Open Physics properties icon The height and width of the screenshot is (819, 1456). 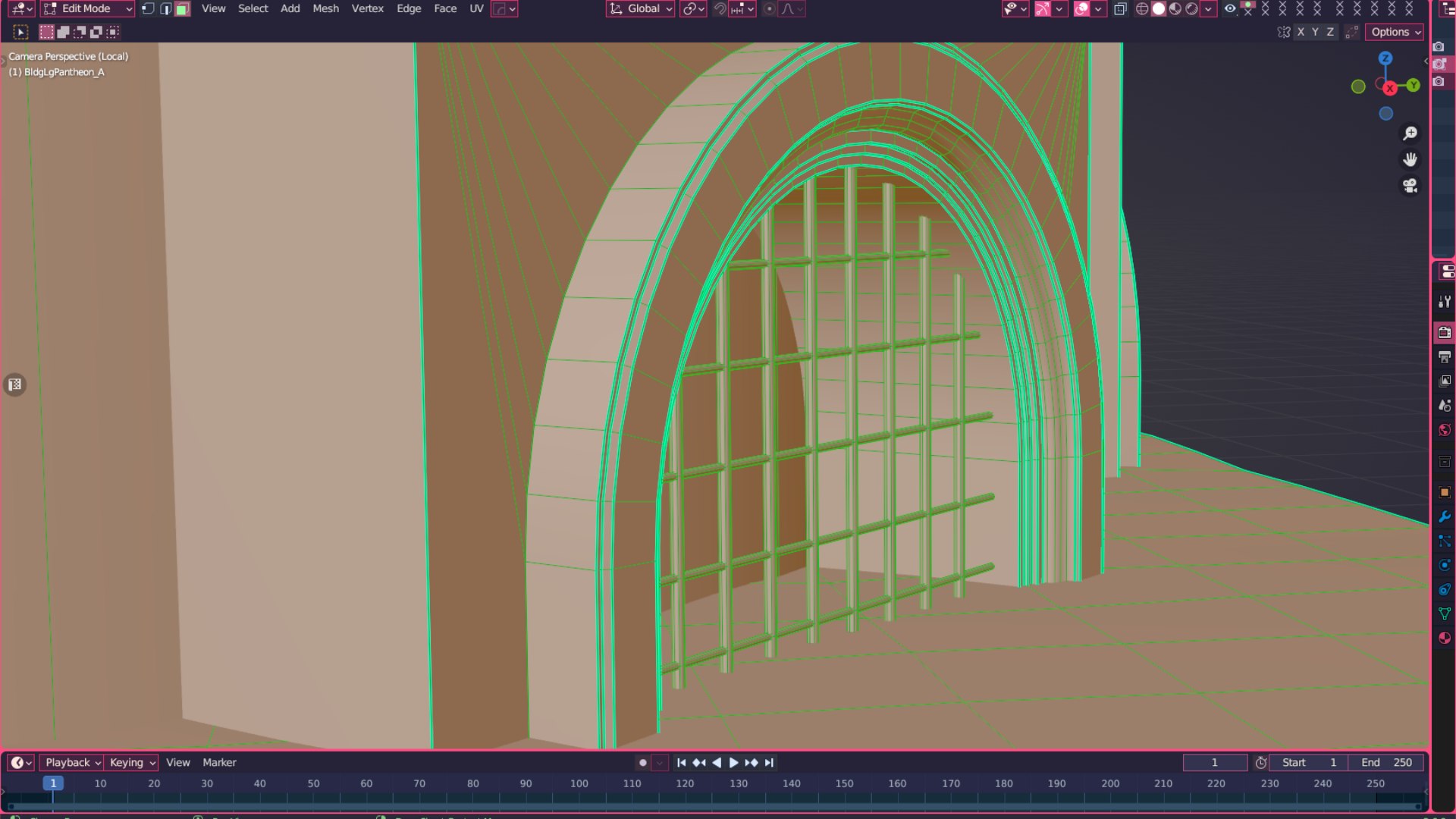point(1445,565)
